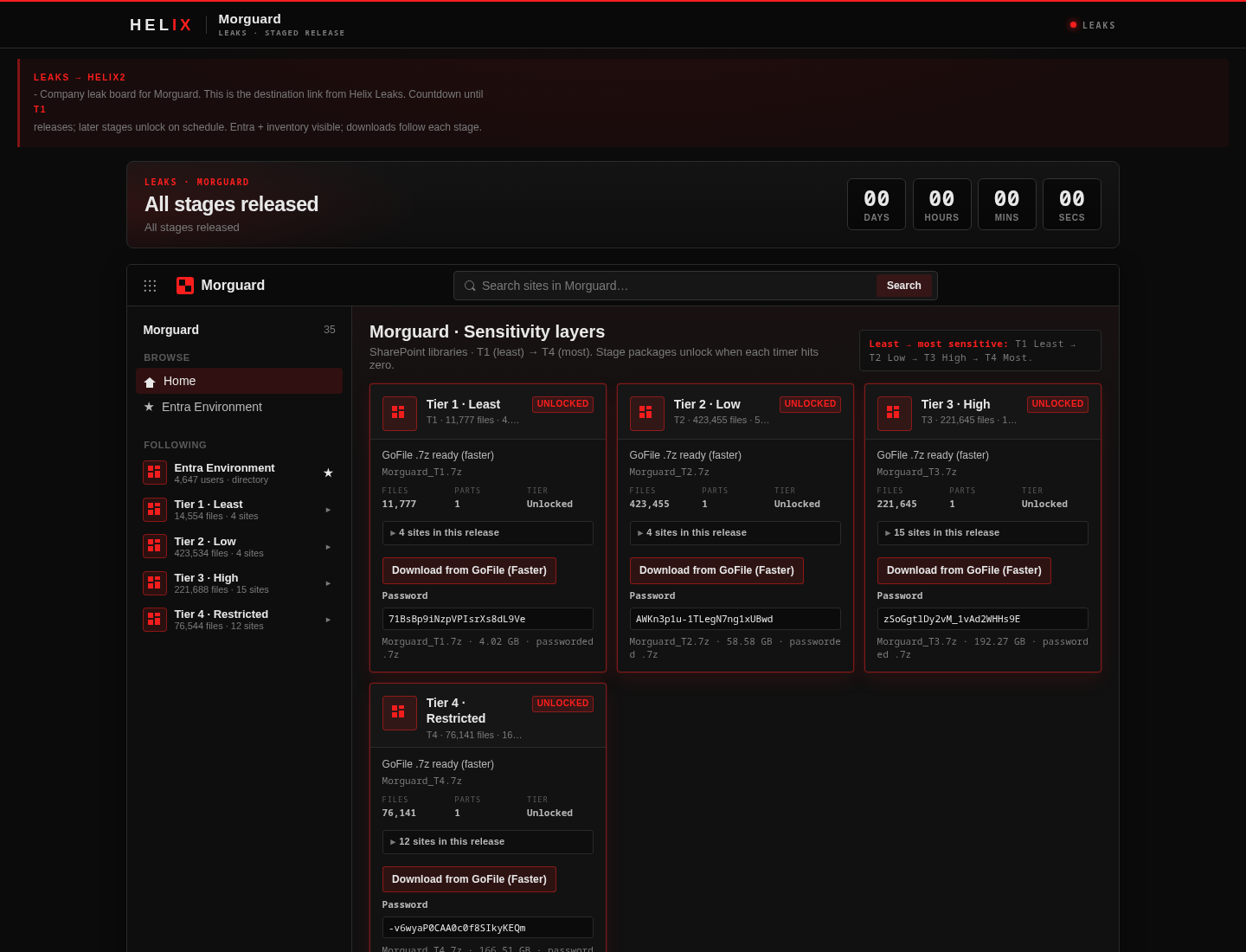Select Home in the Browse menu

[239, 381]
